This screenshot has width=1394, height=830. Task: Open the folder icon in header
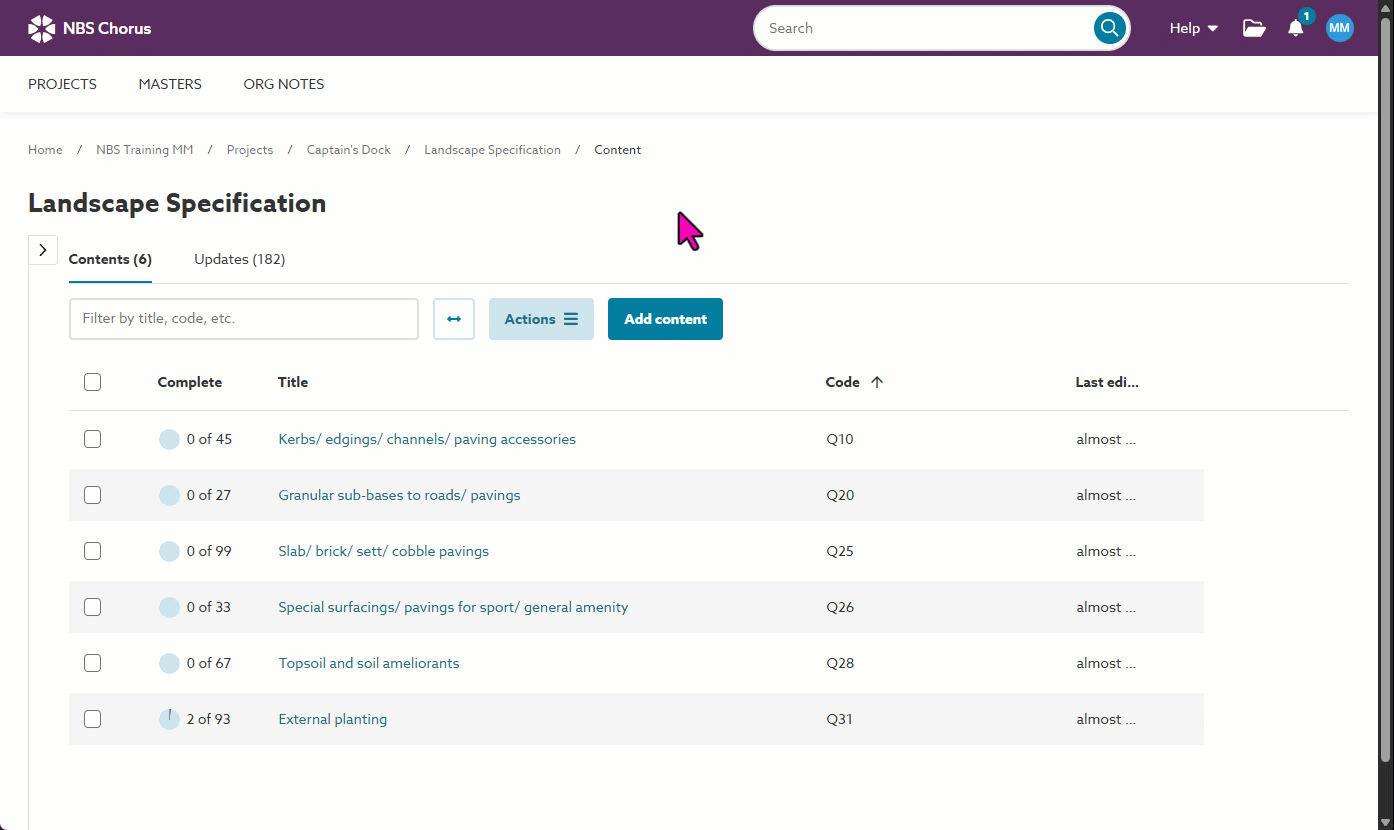(x=1254, y=28)
